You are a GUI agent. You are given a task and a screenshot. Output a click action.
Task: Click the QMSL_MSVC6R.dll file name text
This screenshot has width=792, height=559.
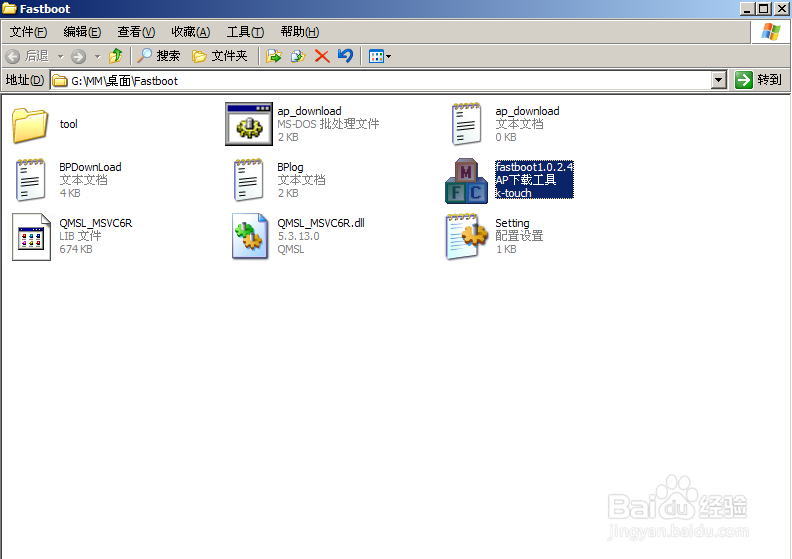click(x=321, y=223)
